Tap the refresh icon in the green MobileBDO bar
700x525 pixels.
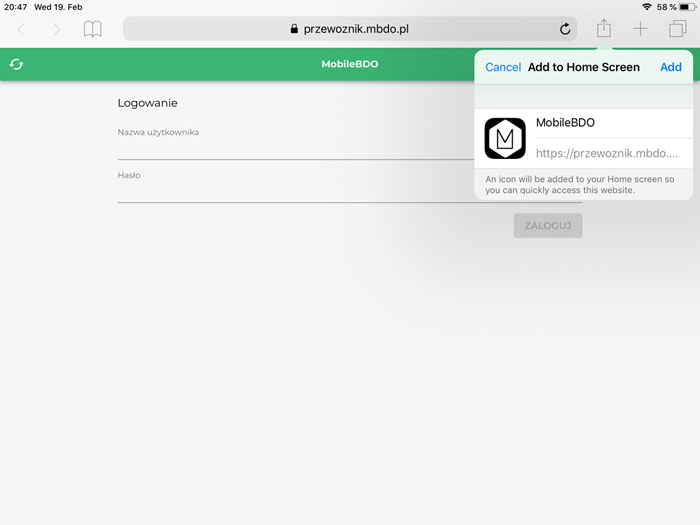coord(16,65)
